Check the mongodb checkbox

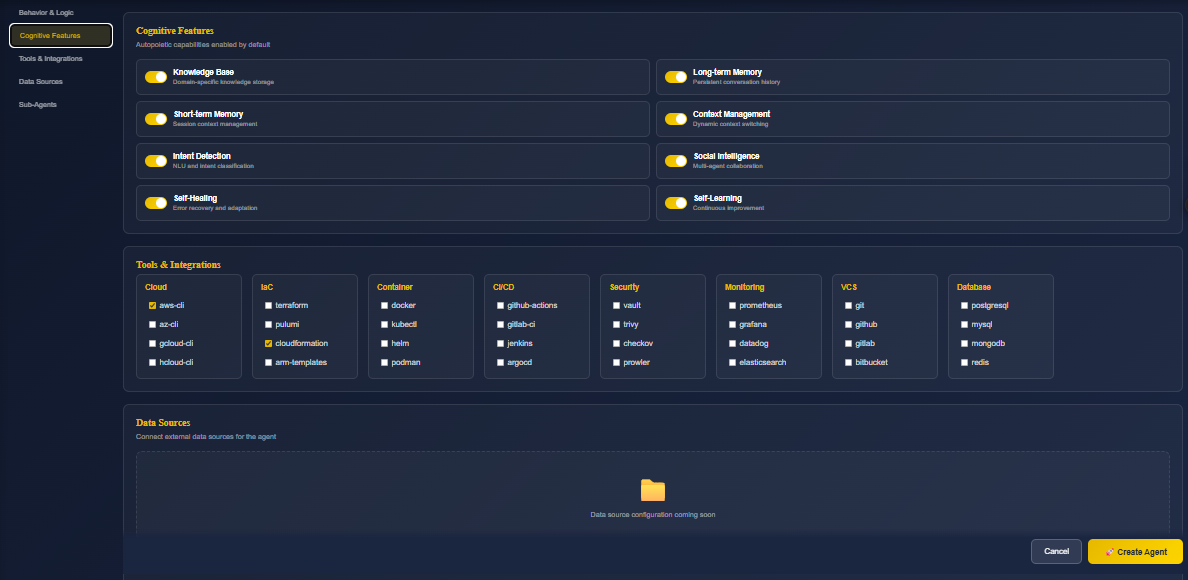pos(964,344)
